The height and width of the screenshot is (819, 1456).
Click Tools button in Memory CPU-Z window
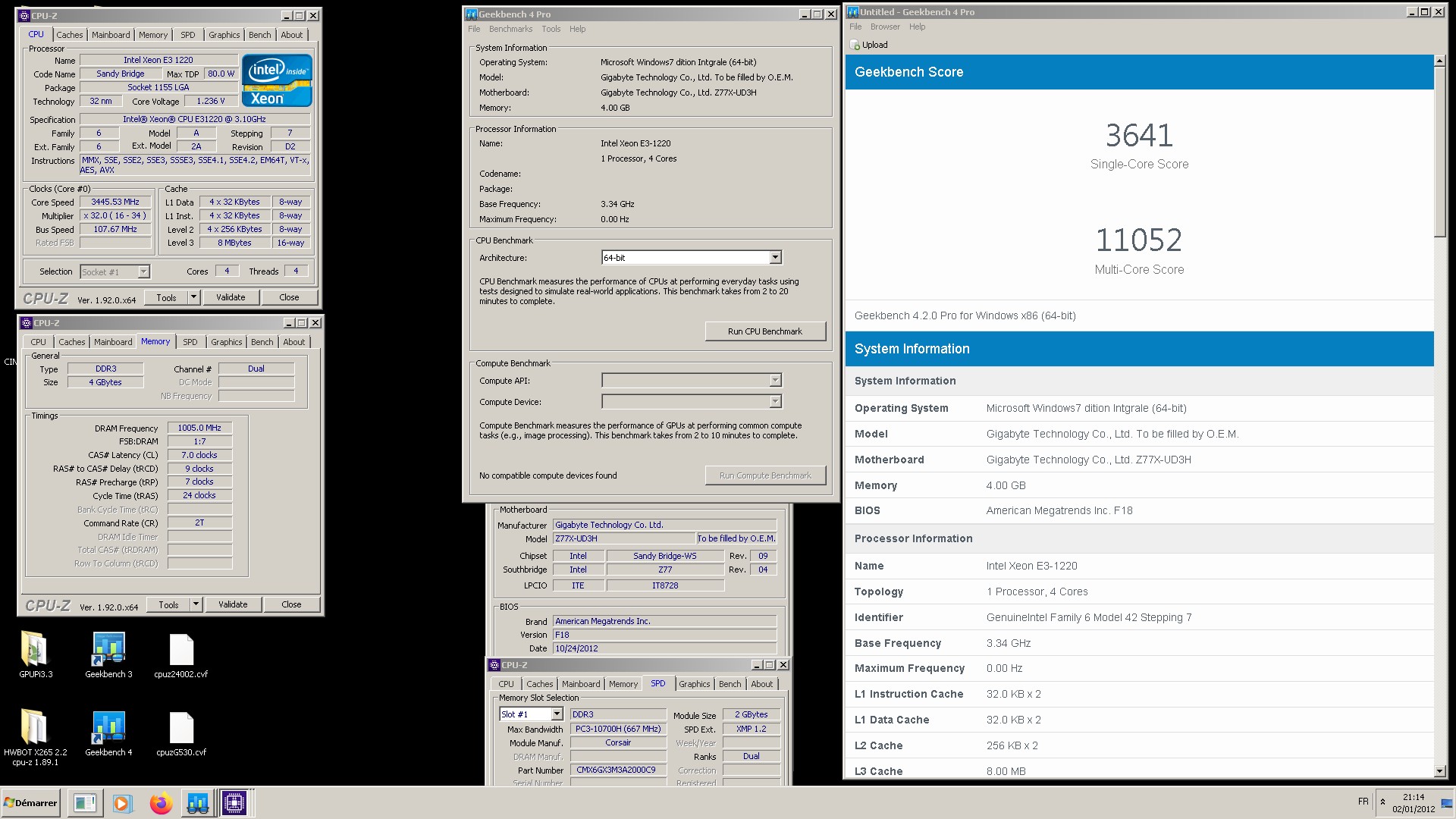tap(168, 604)
